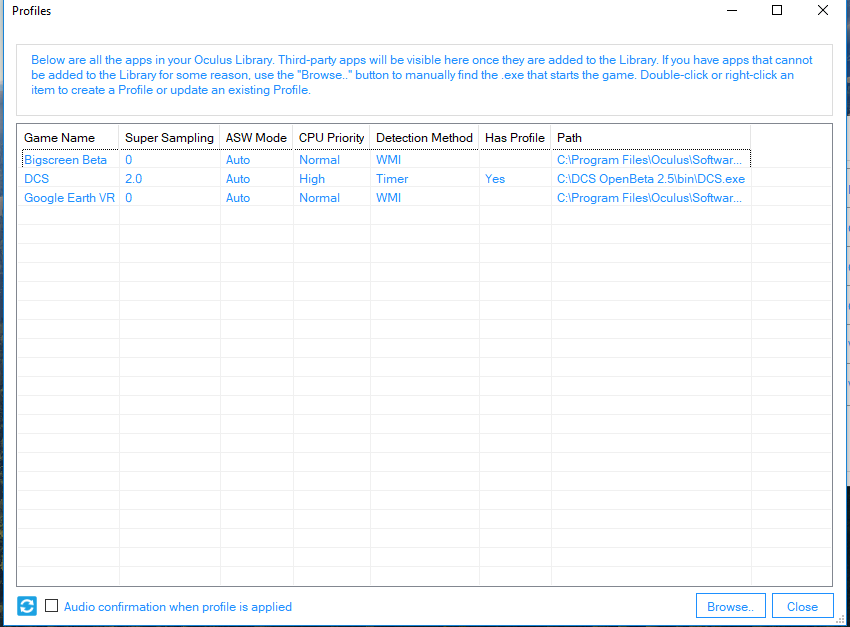Click the Has Profile column header
The height and width of the screenshot is (627, 850).
point(515,138)
